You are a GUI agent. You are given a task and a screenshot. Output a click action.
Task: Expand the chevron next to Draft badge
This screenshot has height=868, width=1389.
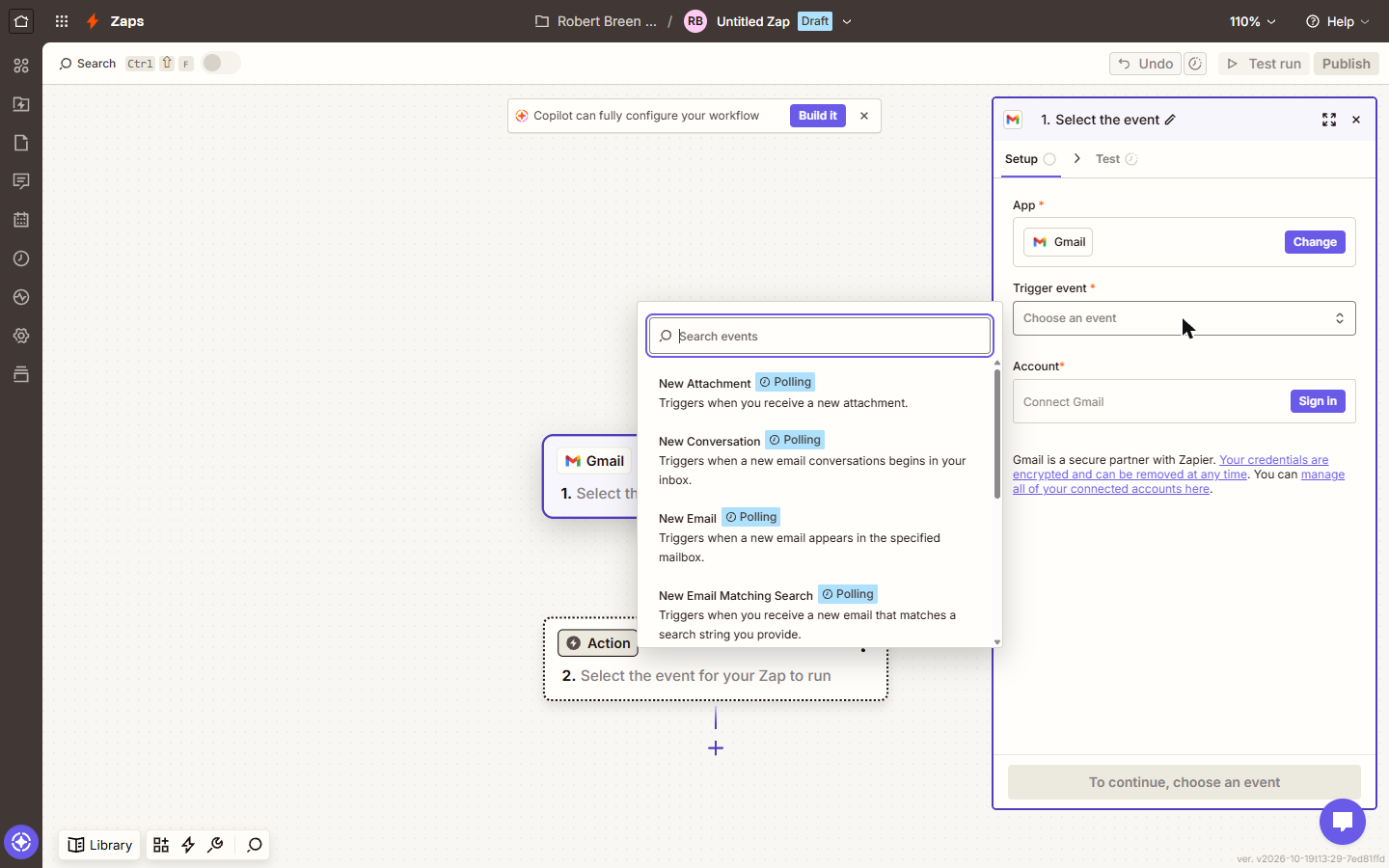click(847, 21)
